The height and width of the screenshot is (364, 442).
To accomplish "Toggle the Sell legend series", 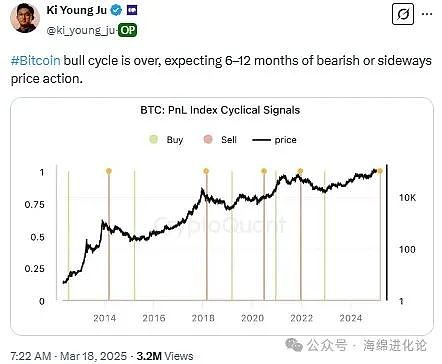I will 220,140.
